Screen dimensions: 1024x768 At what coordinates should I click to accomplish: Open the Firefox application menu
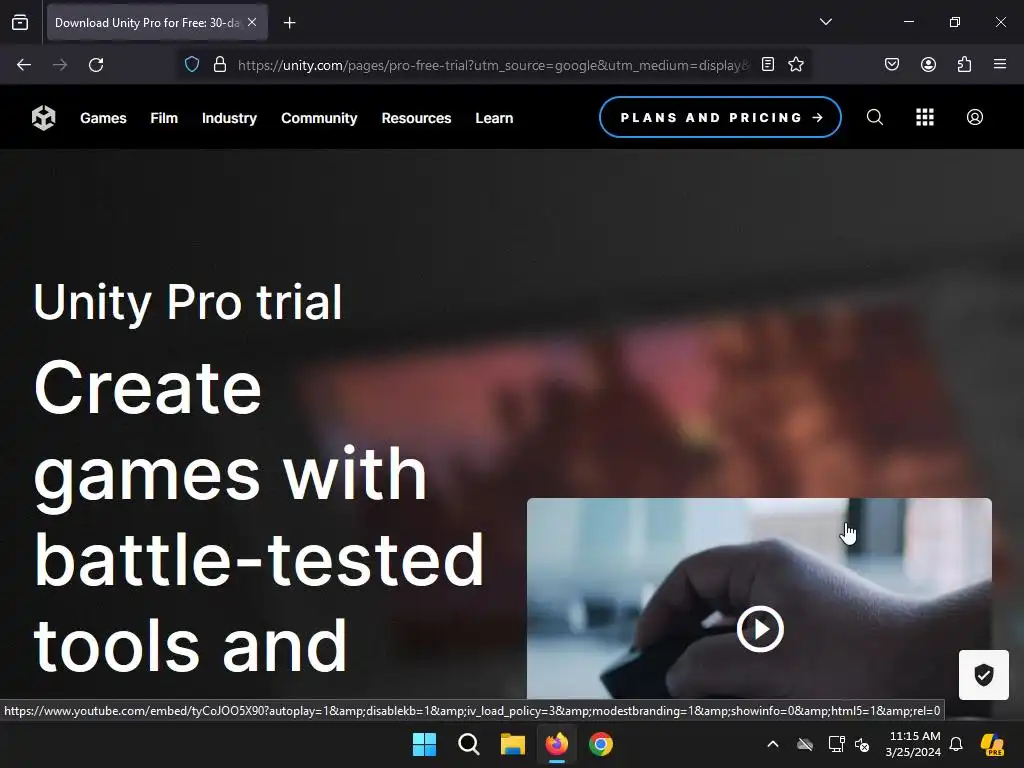[x=1000, y=65]
